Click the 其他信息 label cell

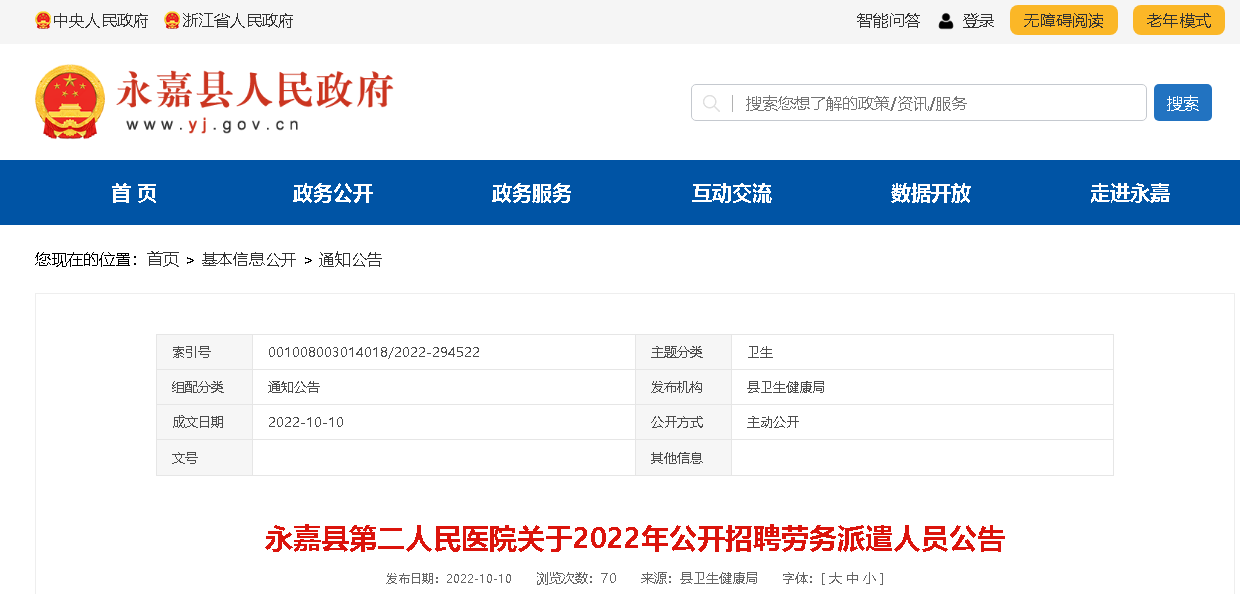point(683,457)
